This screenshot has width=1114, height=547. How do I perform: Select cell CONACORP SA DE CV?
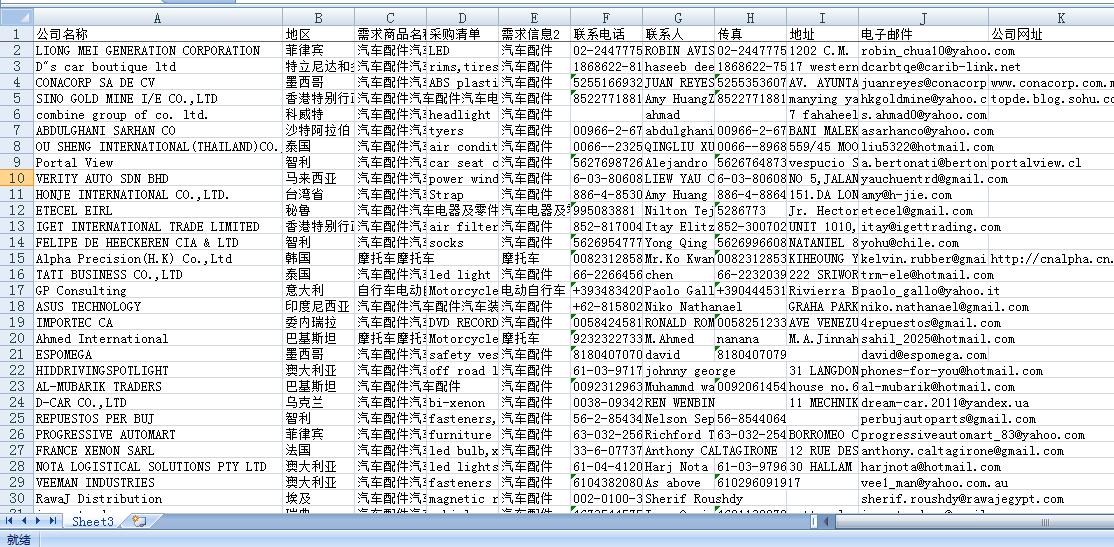(x=158, y=82)
